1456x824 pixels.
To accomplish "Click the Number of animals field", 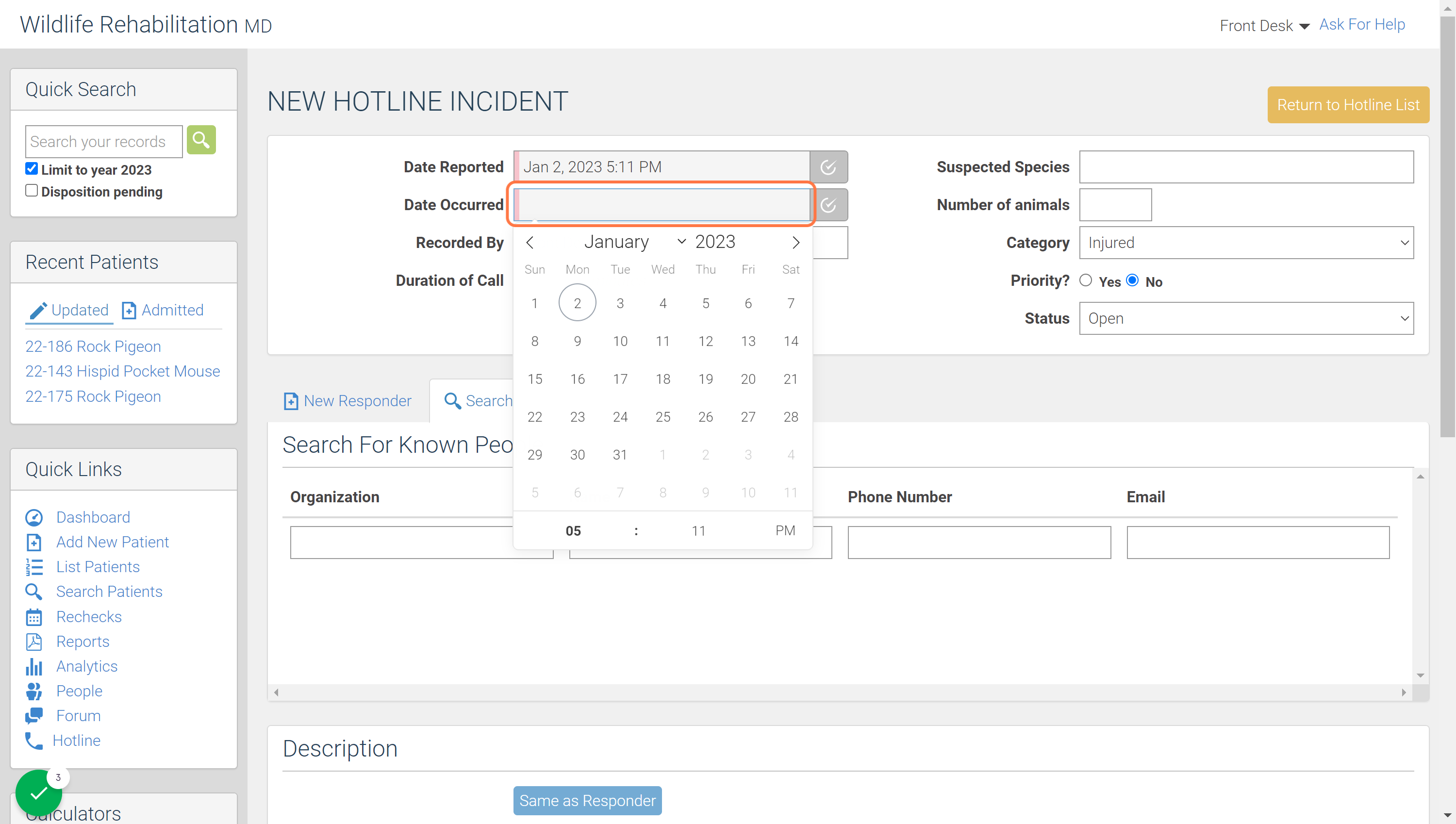I will pos(1115,205).
